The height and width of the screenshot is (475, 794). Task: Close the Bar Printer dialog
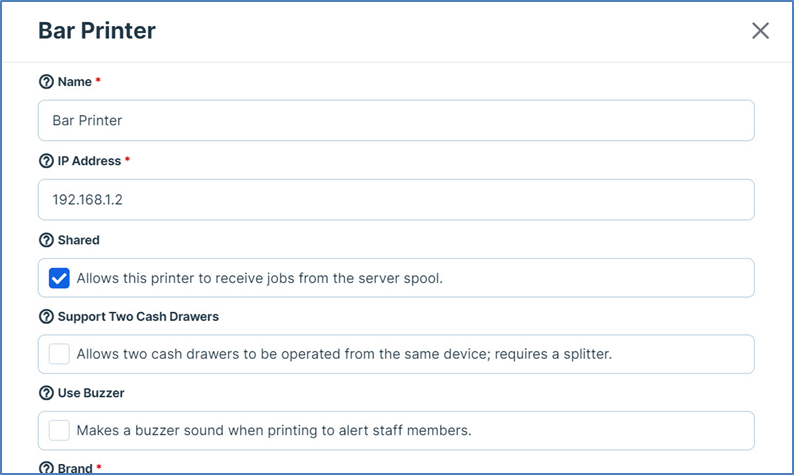coord(760,30)
